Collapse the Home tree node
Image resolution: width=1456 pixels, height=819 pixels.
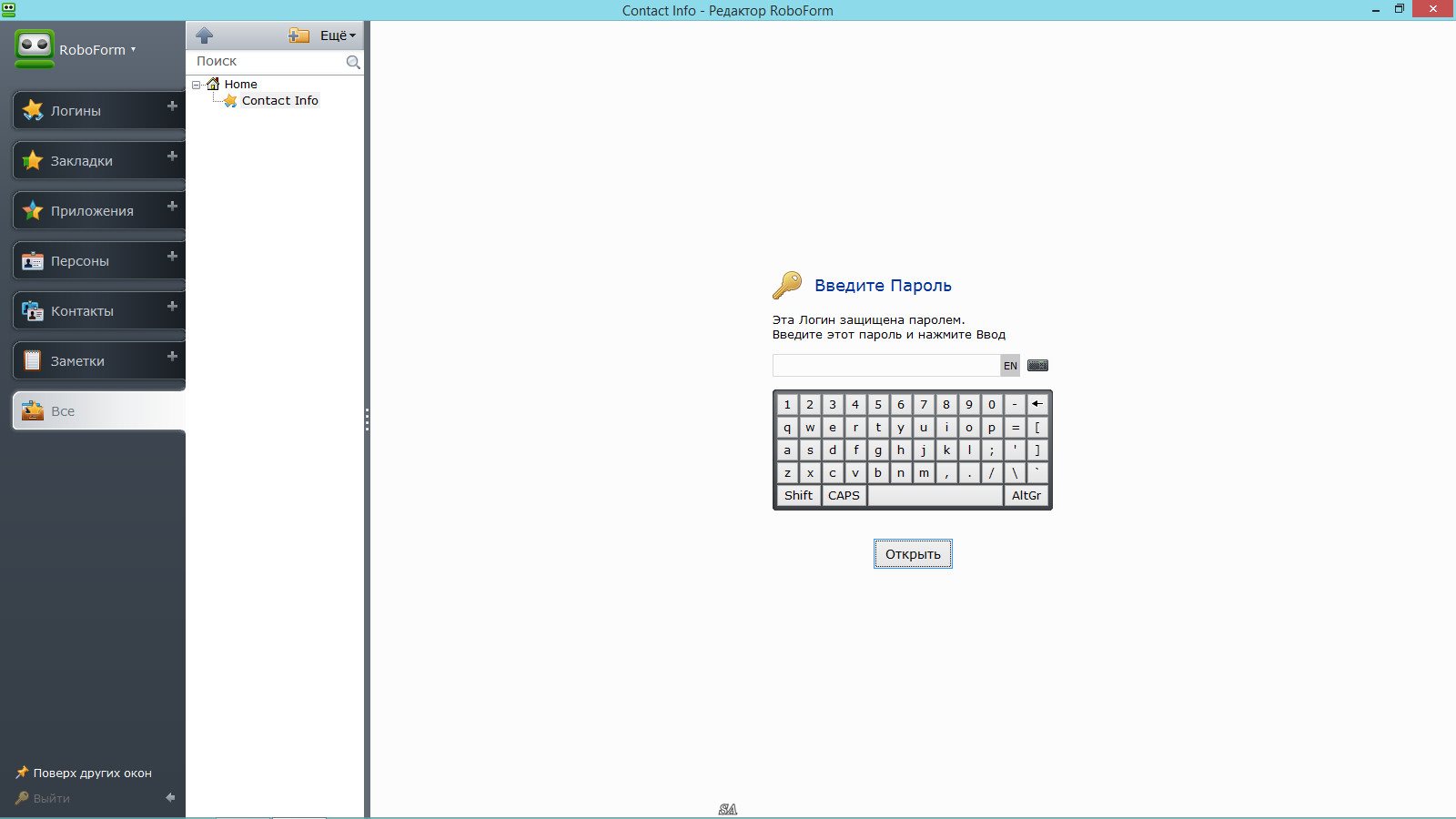(196, 85)
